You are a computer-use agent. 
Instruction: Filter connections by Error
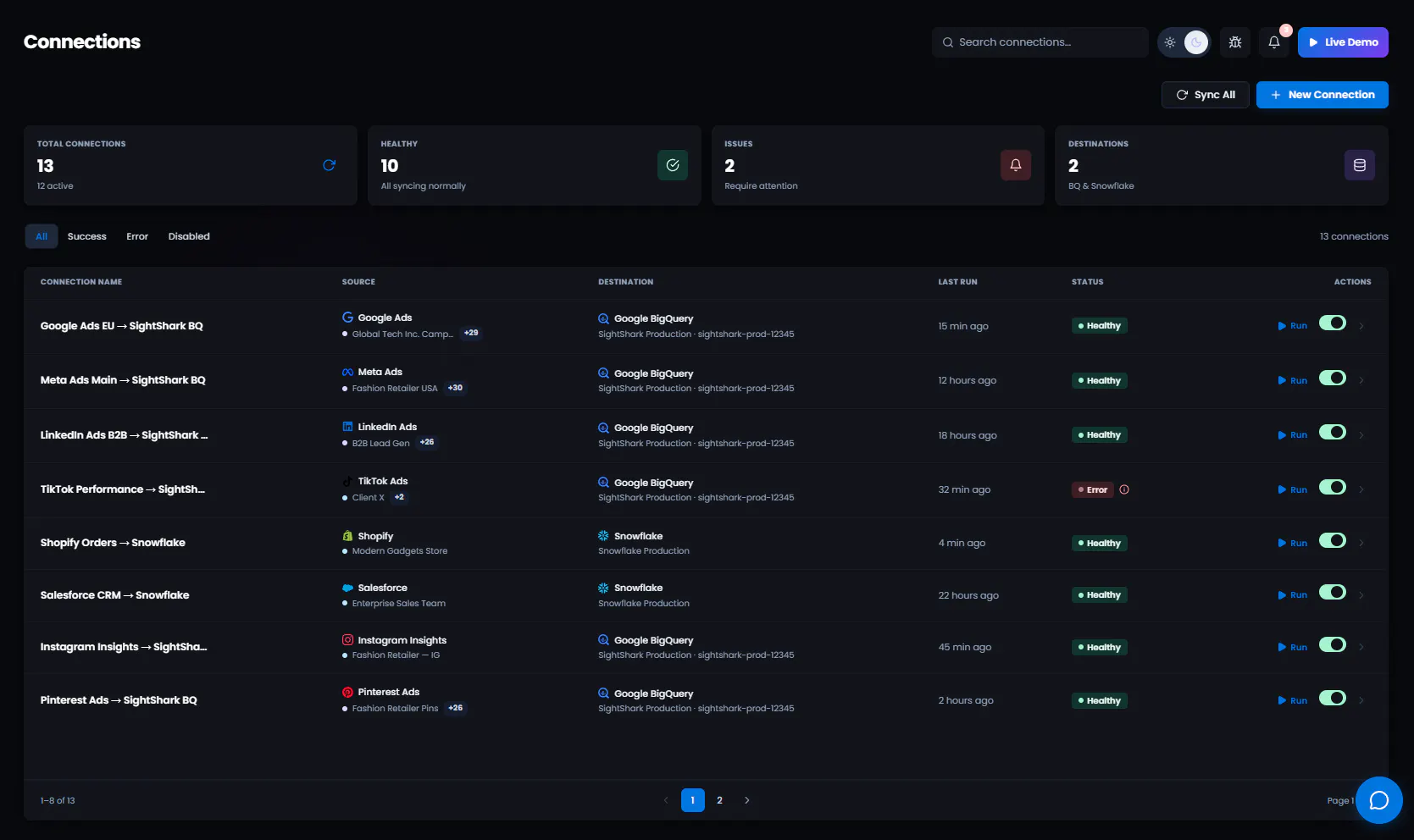click(x=137, y=236)
